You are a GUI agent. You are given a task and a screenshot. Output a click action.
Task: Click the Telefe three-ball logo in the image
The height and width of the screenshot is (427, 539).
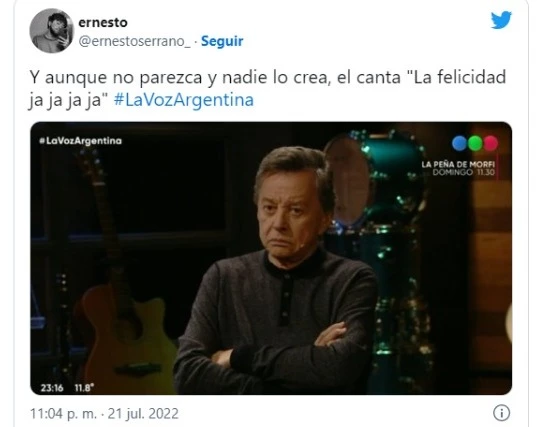click(x=475, y=143)
